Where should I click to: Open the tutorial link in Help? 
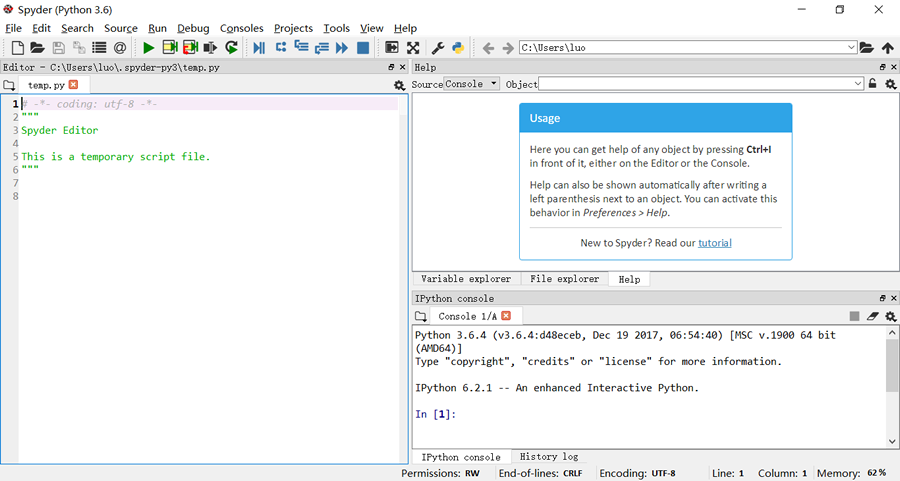point(715,243)
